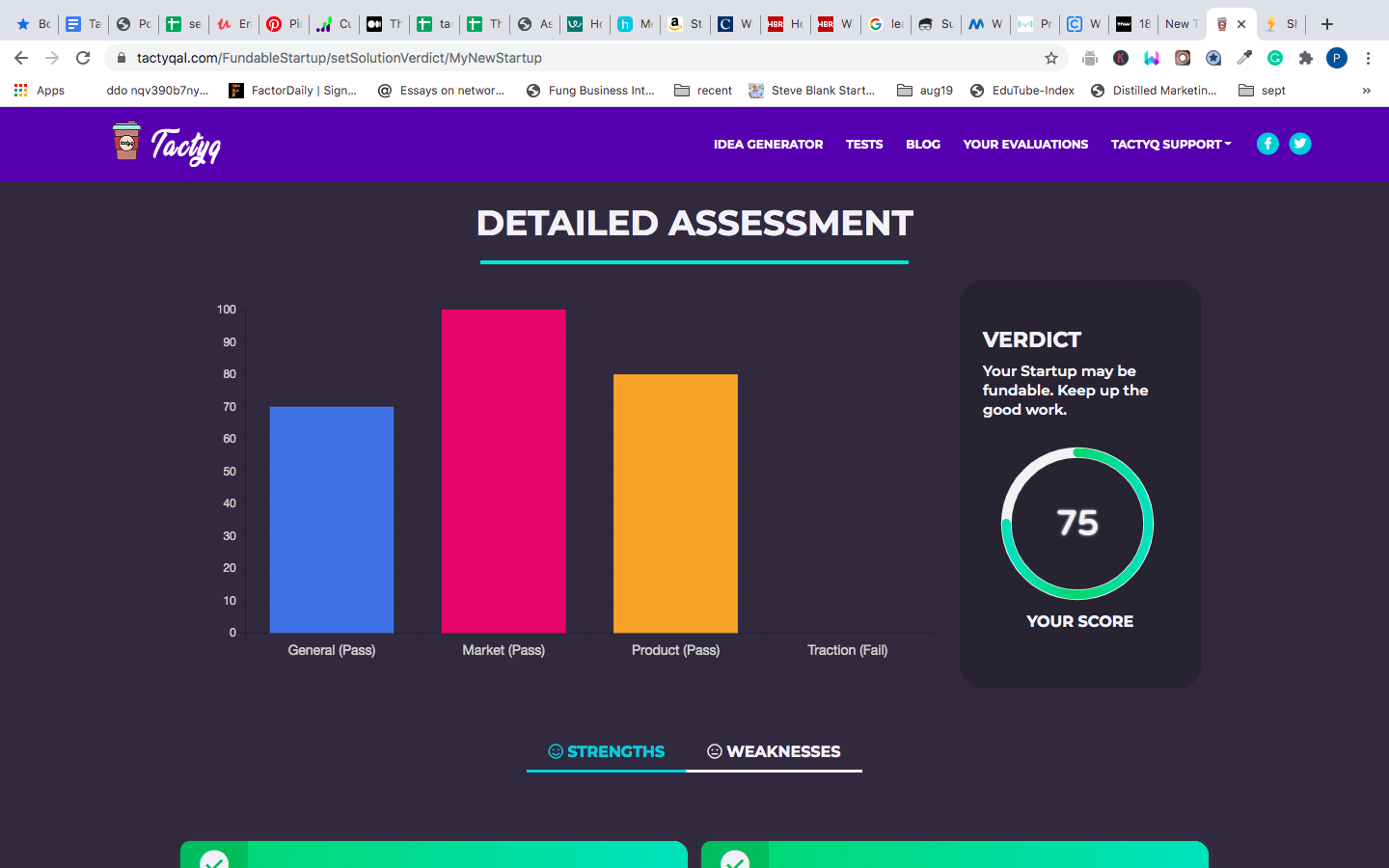Switch to the Amazon tab
This screenshot has height=868, width=1389.
click(x=686, y=24)
